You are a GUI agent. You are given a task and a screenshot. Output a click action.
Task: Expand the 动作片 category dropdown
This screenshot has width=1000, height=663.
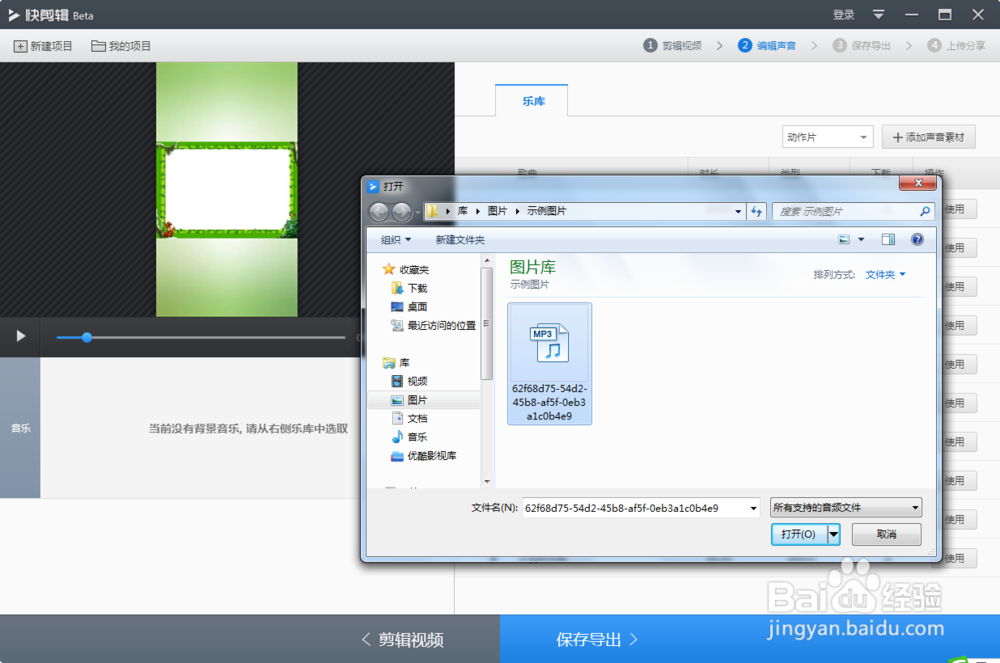827,137
